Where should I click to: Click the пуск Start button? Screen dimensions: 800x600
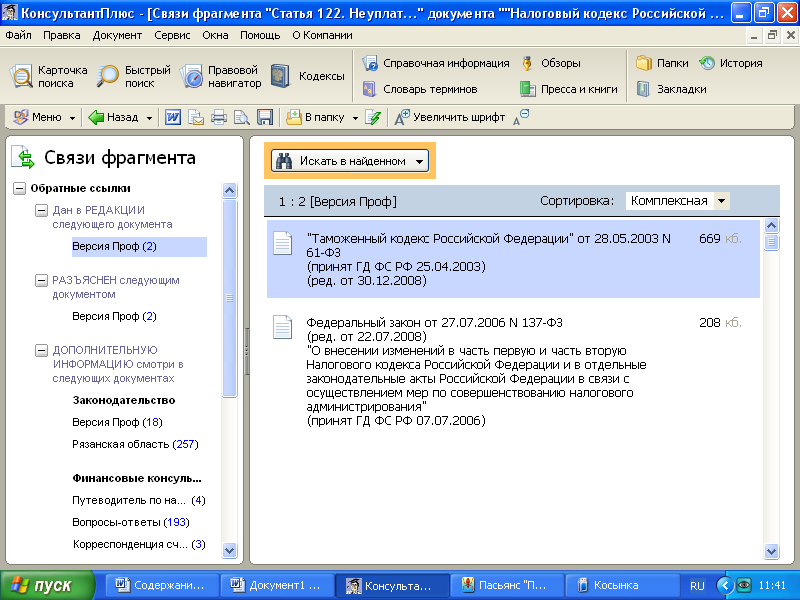[x=47, y=585]
